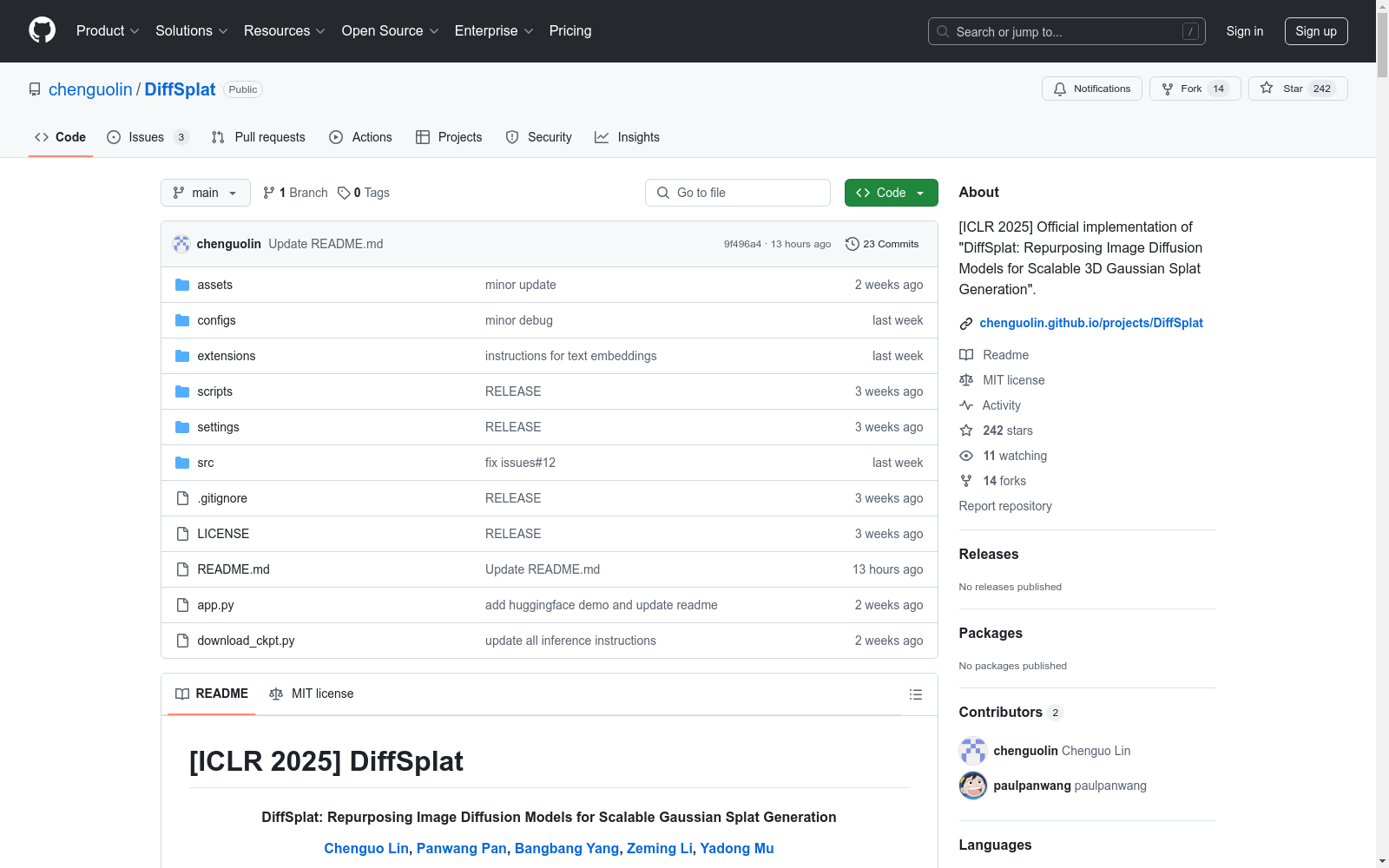The image size is (1389, 868).
Task: Open the 0 Tags link
Action: point(364,193)
